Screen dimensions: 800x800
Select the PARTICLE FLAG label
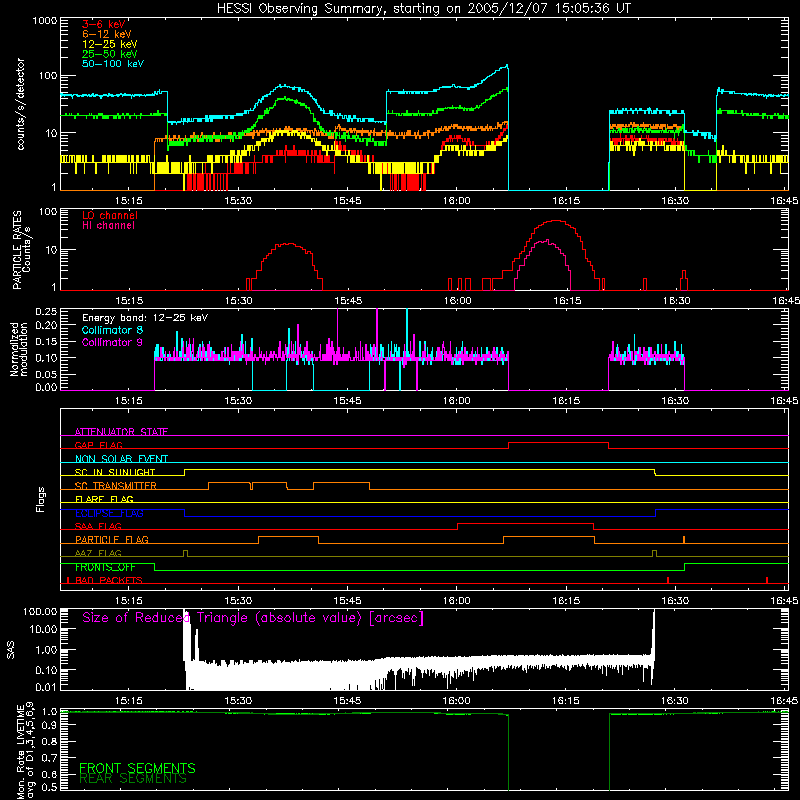tap(112, 539)
